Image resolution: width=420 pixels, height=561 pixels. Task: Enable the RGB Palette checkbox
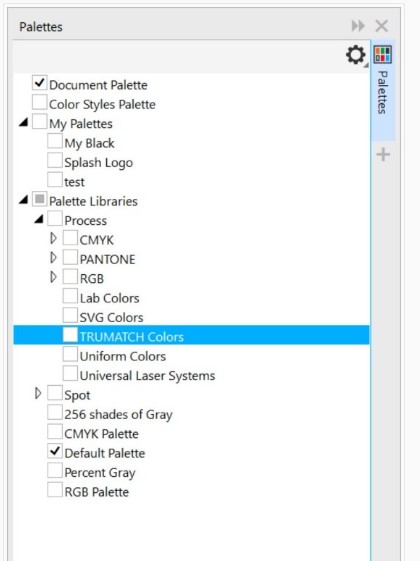(55, 490)
